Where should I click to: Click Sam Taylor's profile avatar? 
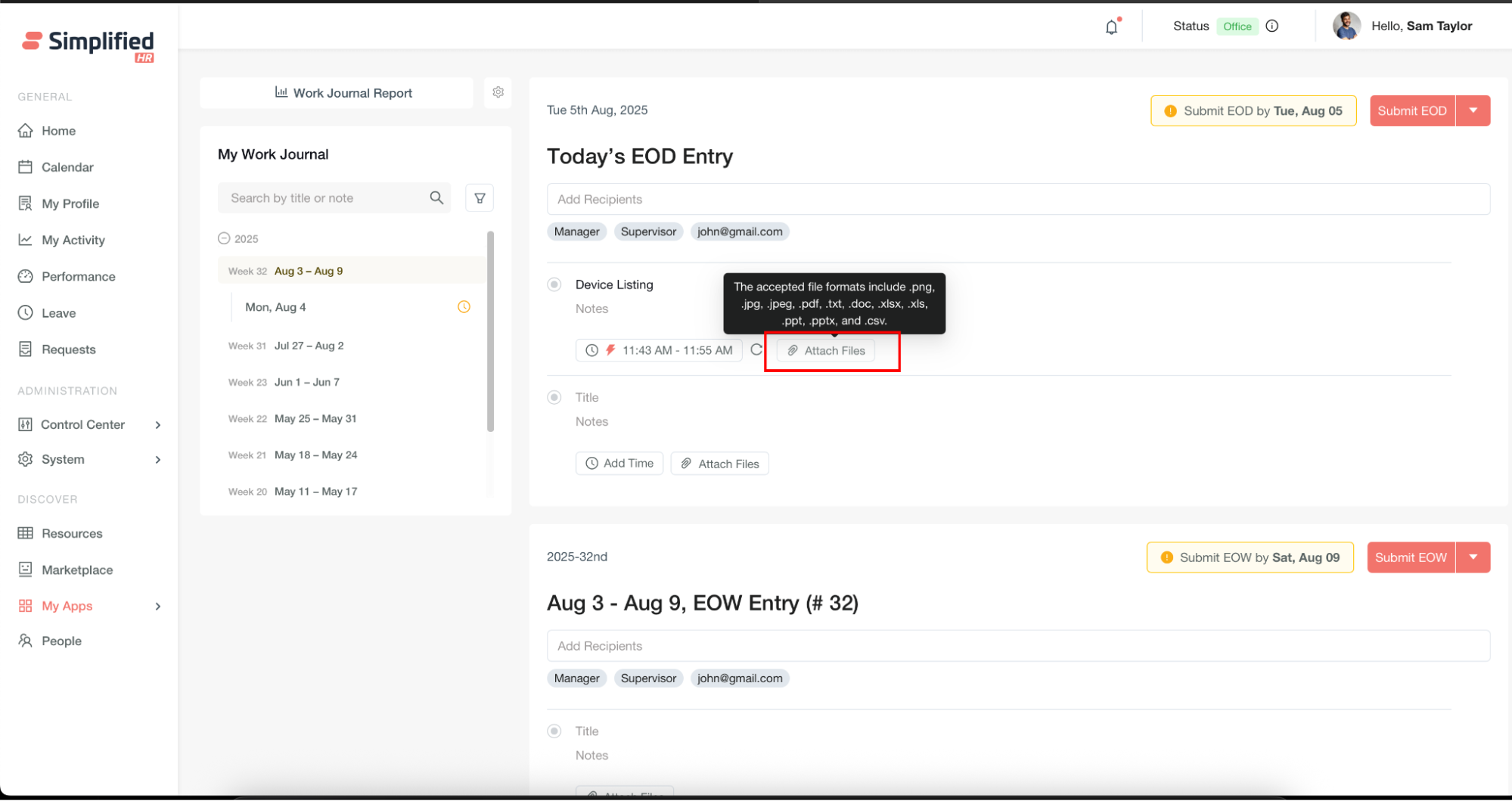(x=1346, y=26)
